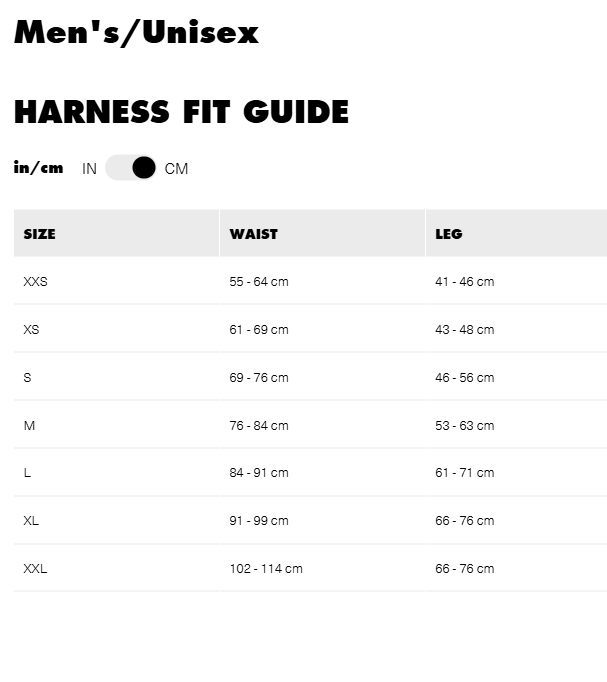Toggle the in/cm unit switch

(131, 168)
